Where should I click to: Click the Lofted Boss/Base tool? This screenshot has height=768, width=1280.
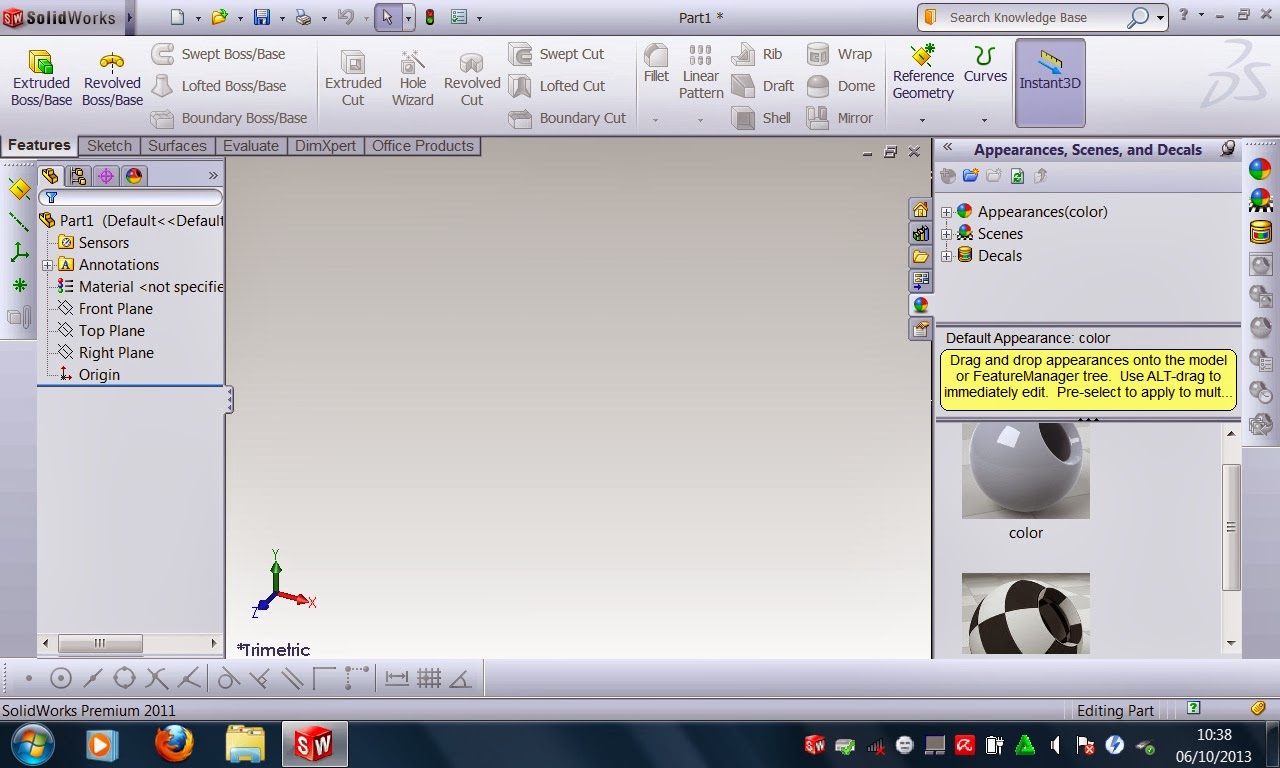(218, 86)
